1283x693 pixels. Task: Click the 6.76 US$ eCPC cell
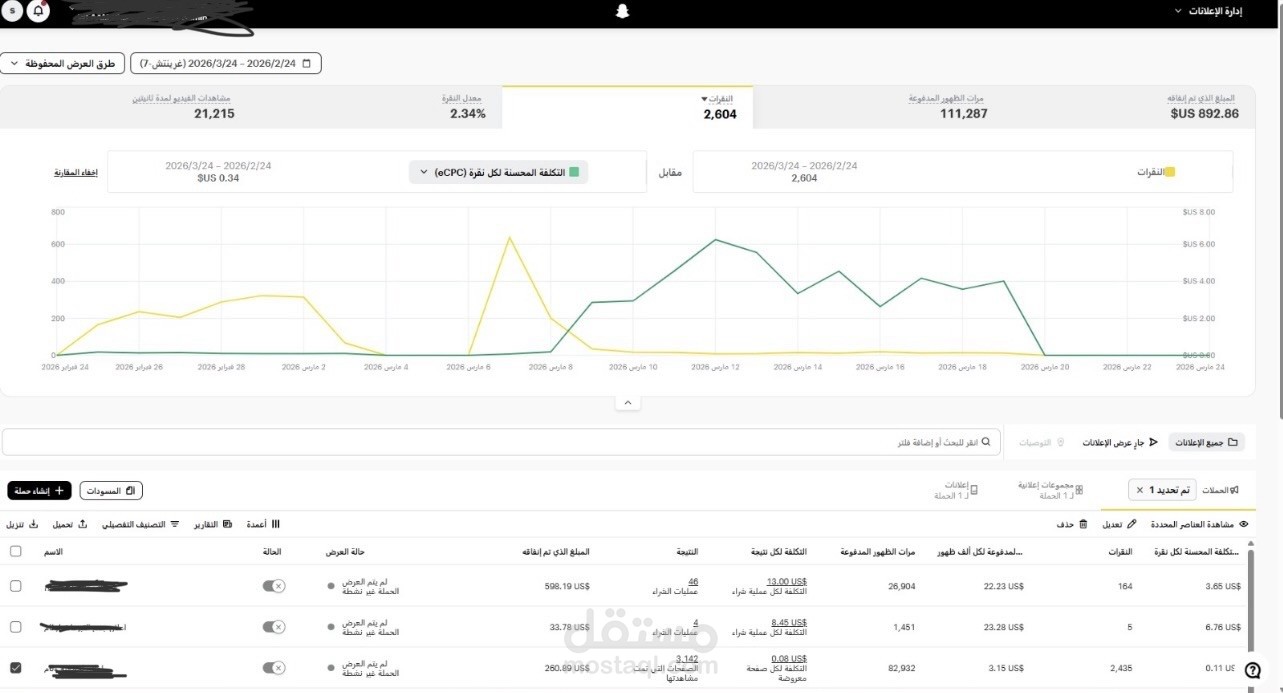[x=1222, y=627]
